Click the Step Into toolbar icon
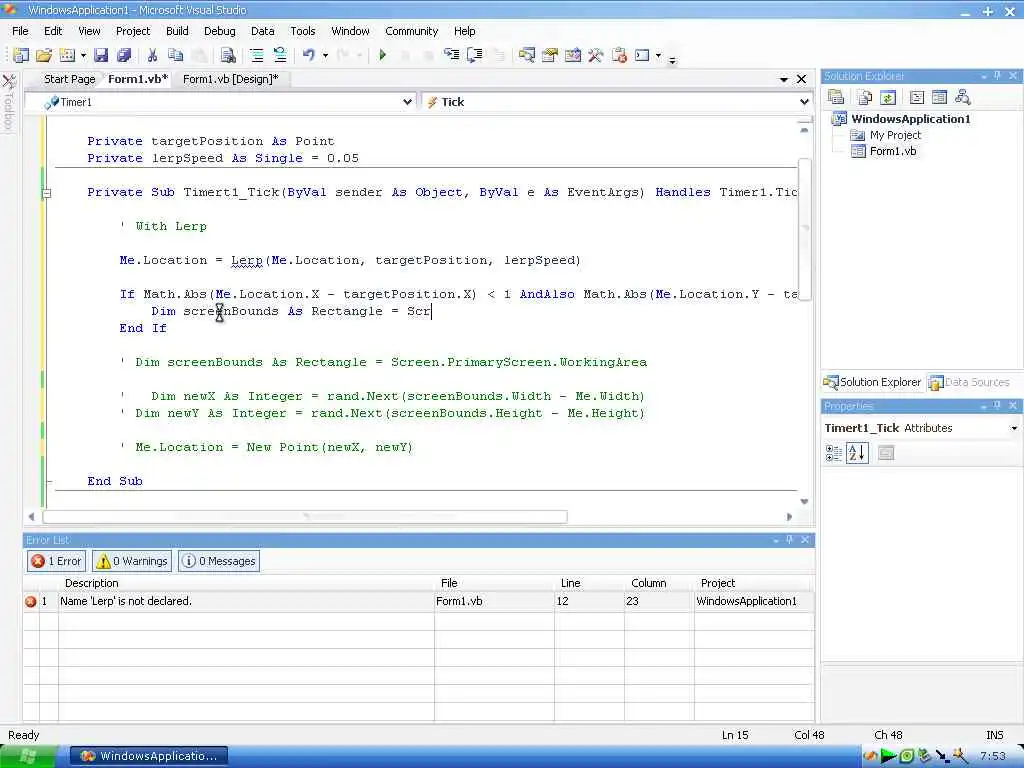 451,56
